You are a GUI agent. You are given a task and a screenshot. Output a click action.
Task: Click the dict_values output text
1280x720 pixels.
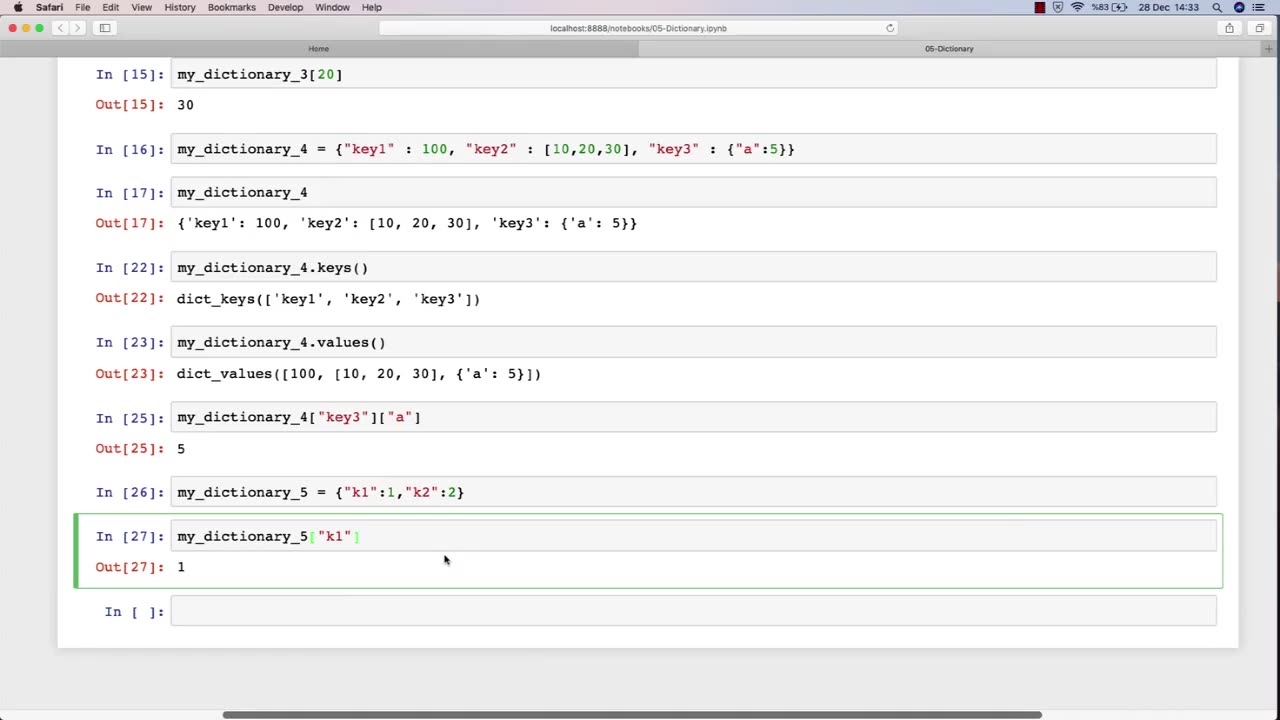pyautogui.click(x=359, y=373)
